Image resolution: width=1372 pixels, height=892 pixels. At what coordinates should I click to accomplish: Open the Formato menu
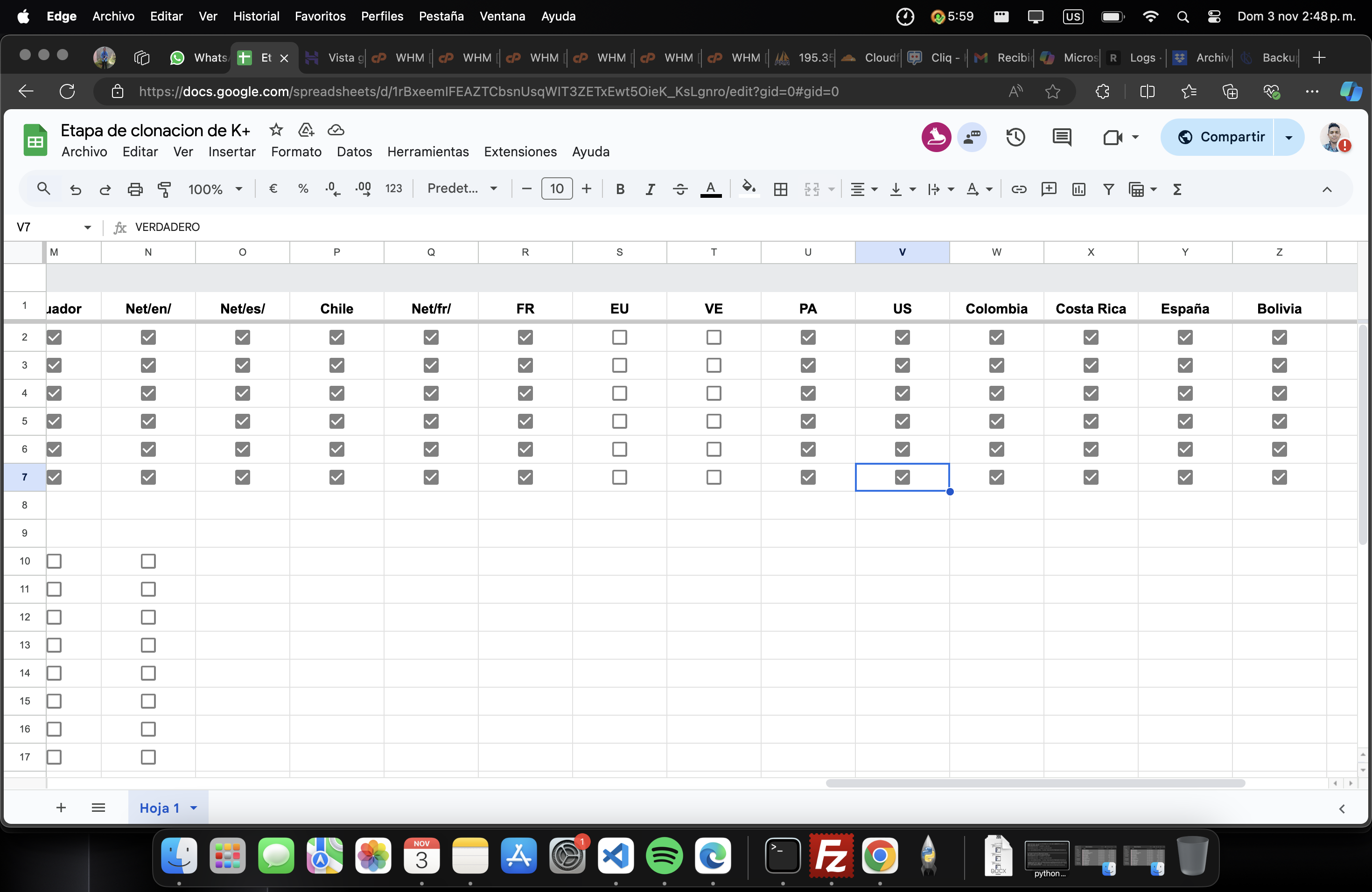pos(296,152)
